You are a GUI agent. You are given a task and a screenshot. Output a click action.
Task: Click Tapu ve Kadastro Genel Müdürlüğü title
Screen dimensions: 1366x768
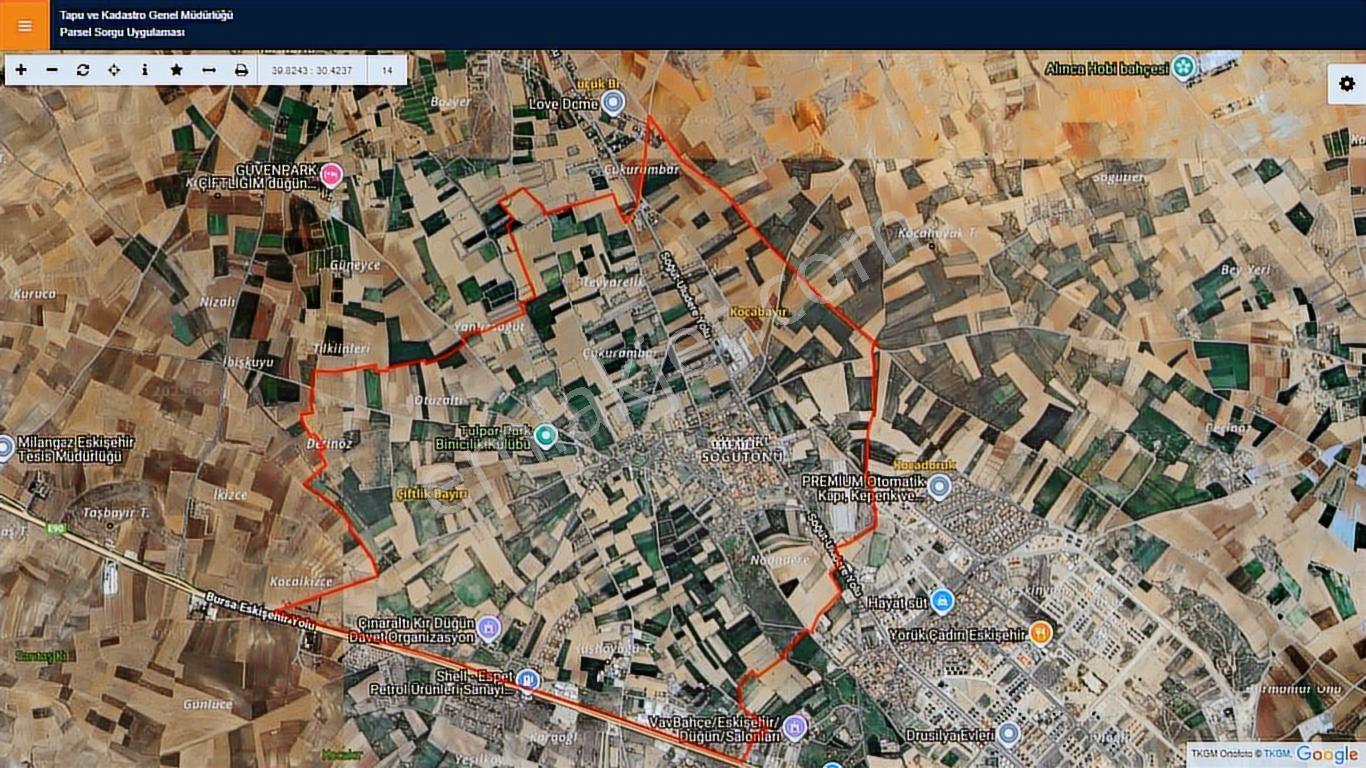[x=146, y=15]
